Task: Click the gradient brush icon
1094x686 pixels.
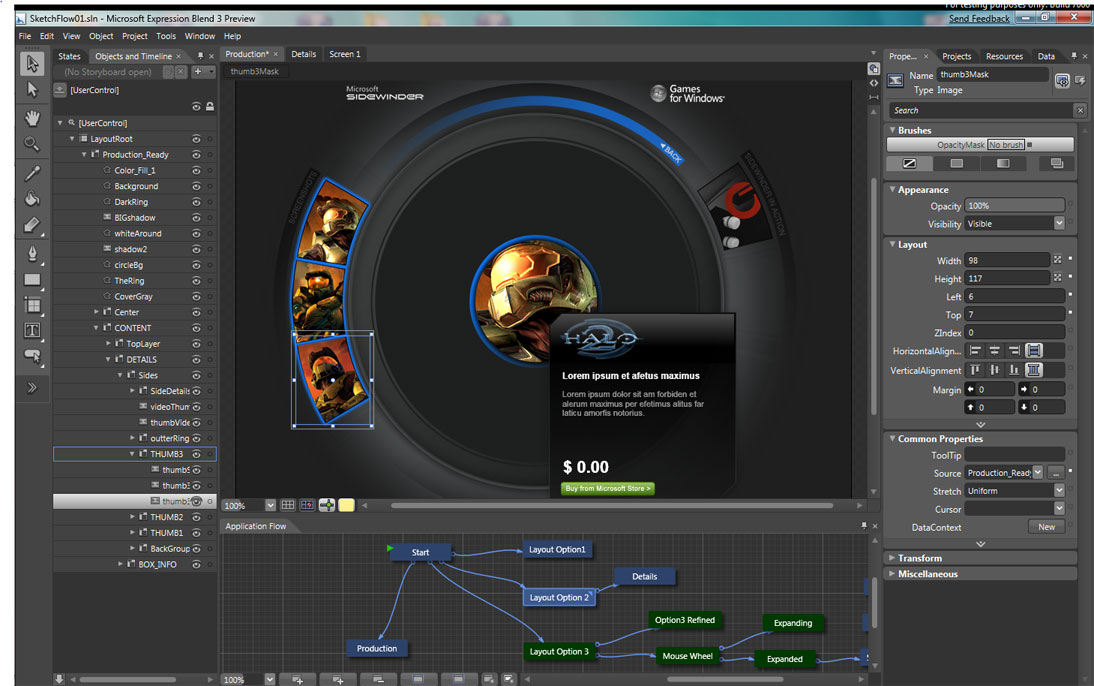Action: (1003, 163)
